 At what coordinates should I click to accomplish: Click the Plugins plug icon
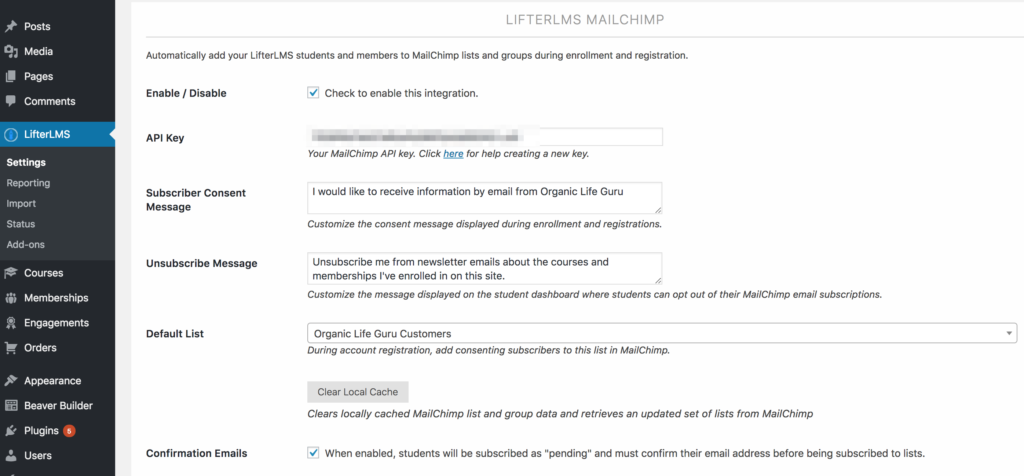[x=10, y=431]
